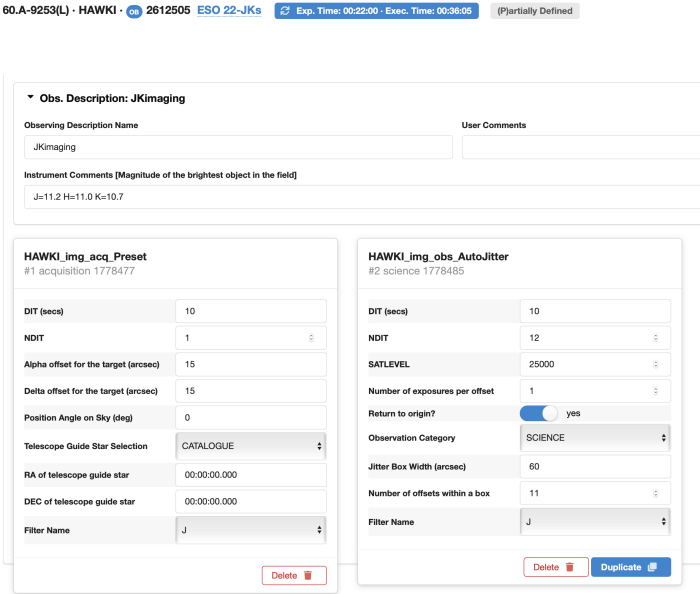Click the OB badge icon in header
Screen dimensions: 700x594
133,11
